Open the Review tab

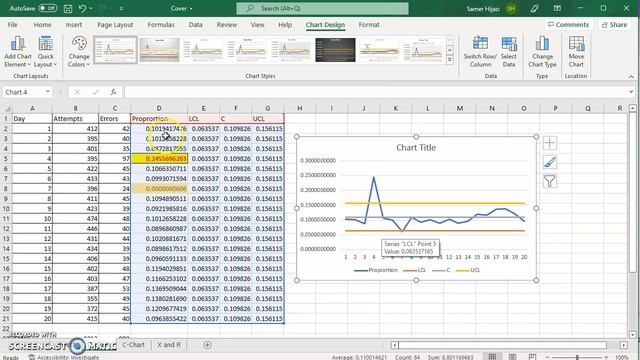pos(227,24)
